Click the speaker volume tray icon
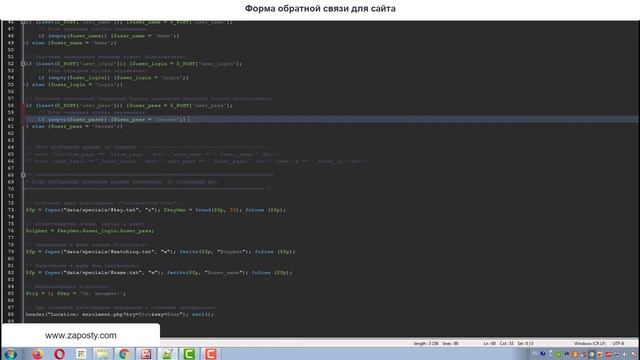The image size is (640, 360). click(624, 354)
